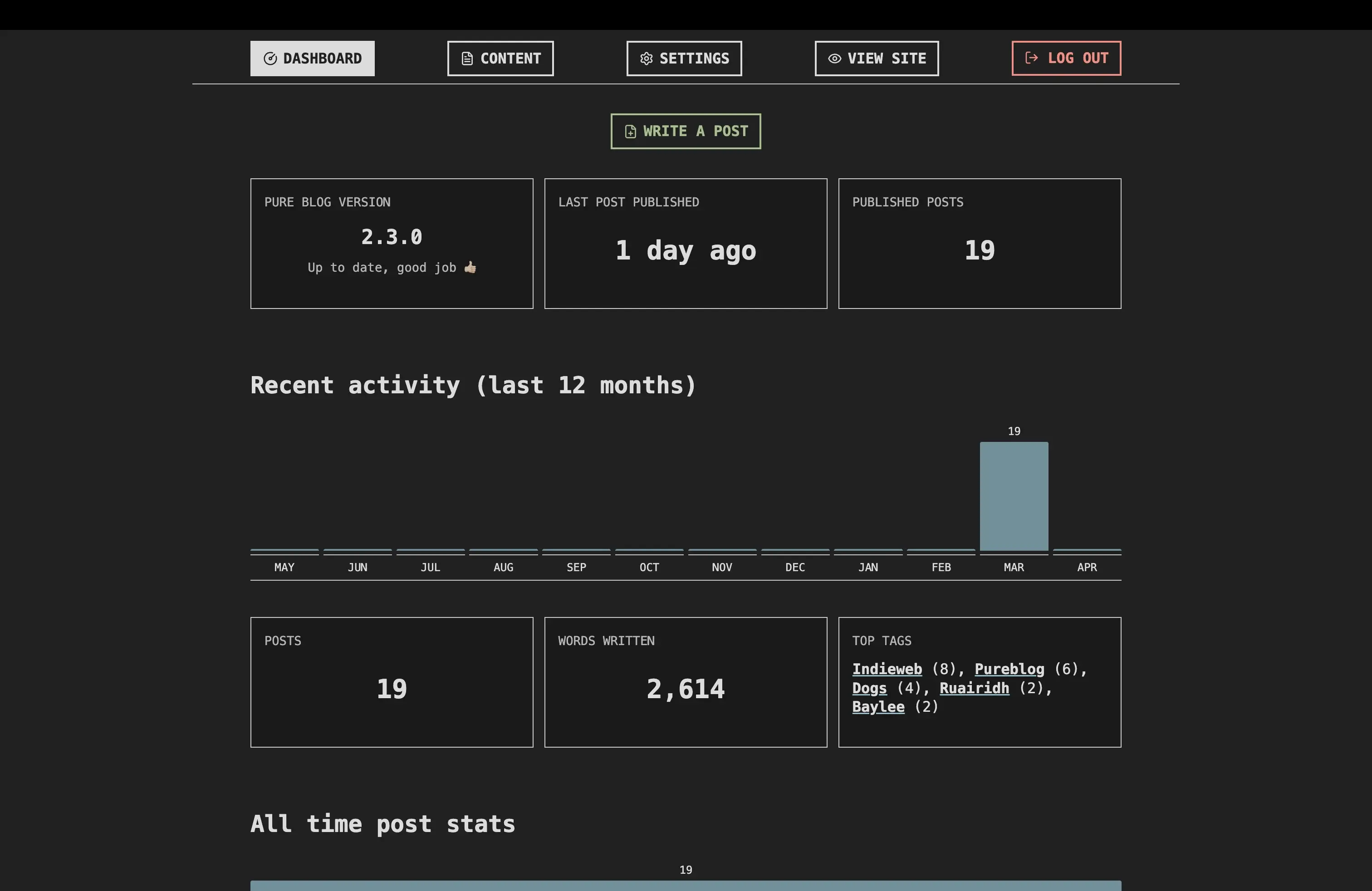Click the dashboard gauge icon
The width and height of the screenshot is (1372, 891).
point(270,59)
